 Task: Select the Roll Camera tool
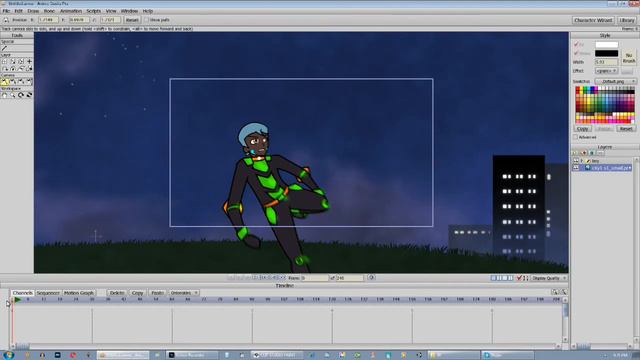click(x=21, y=82)
